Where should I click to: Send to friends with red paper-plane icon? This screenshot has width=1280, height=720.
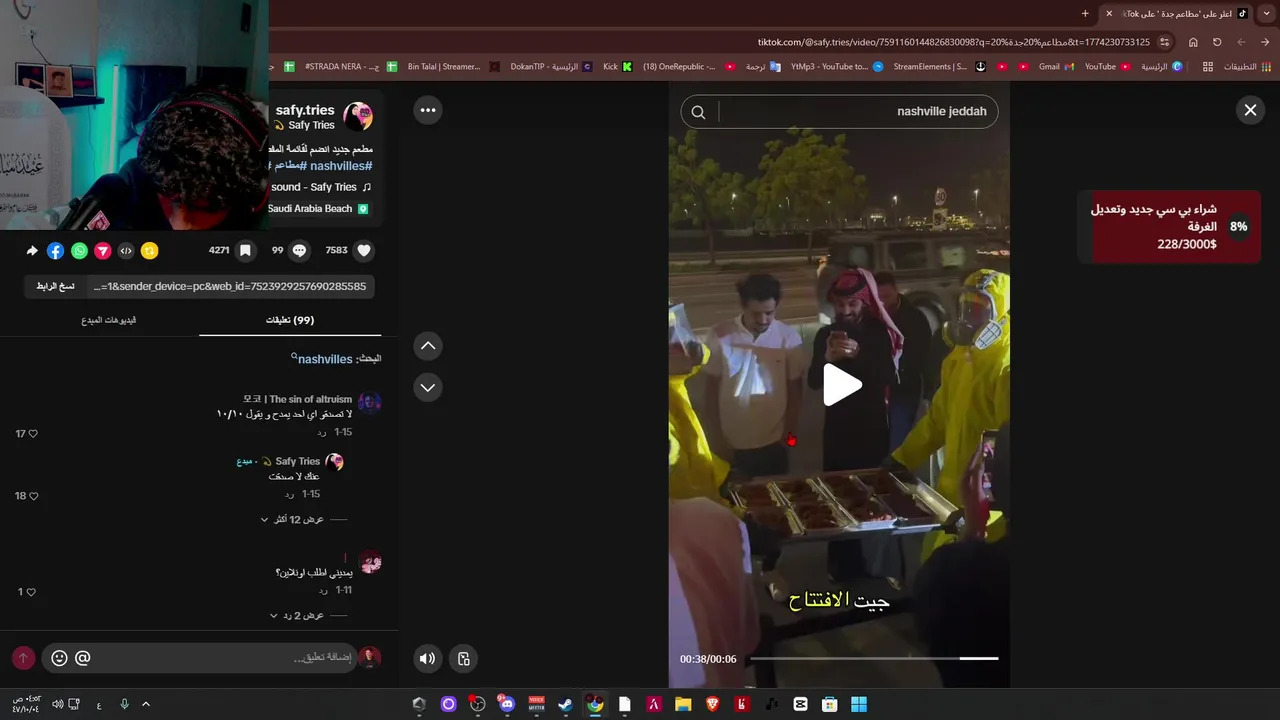(102, 251)
